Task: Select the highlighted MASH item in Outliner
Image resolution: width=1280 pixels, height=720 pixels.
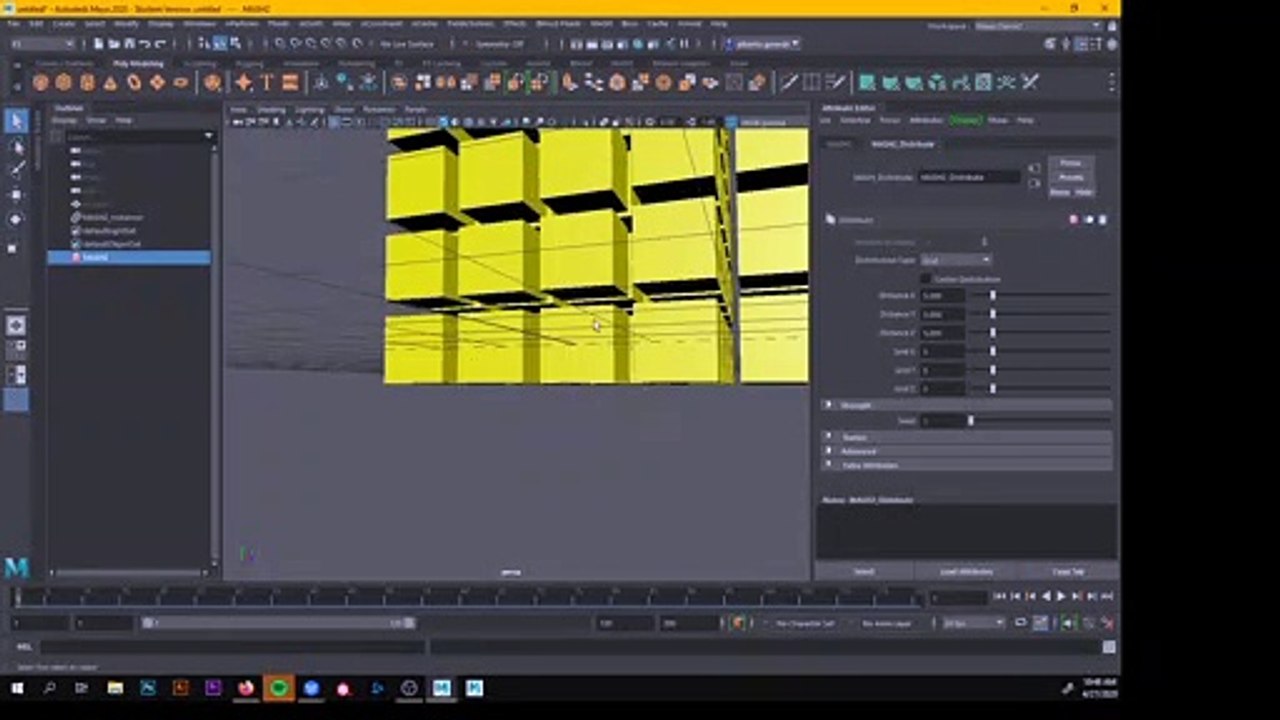Action: (129, 257)
